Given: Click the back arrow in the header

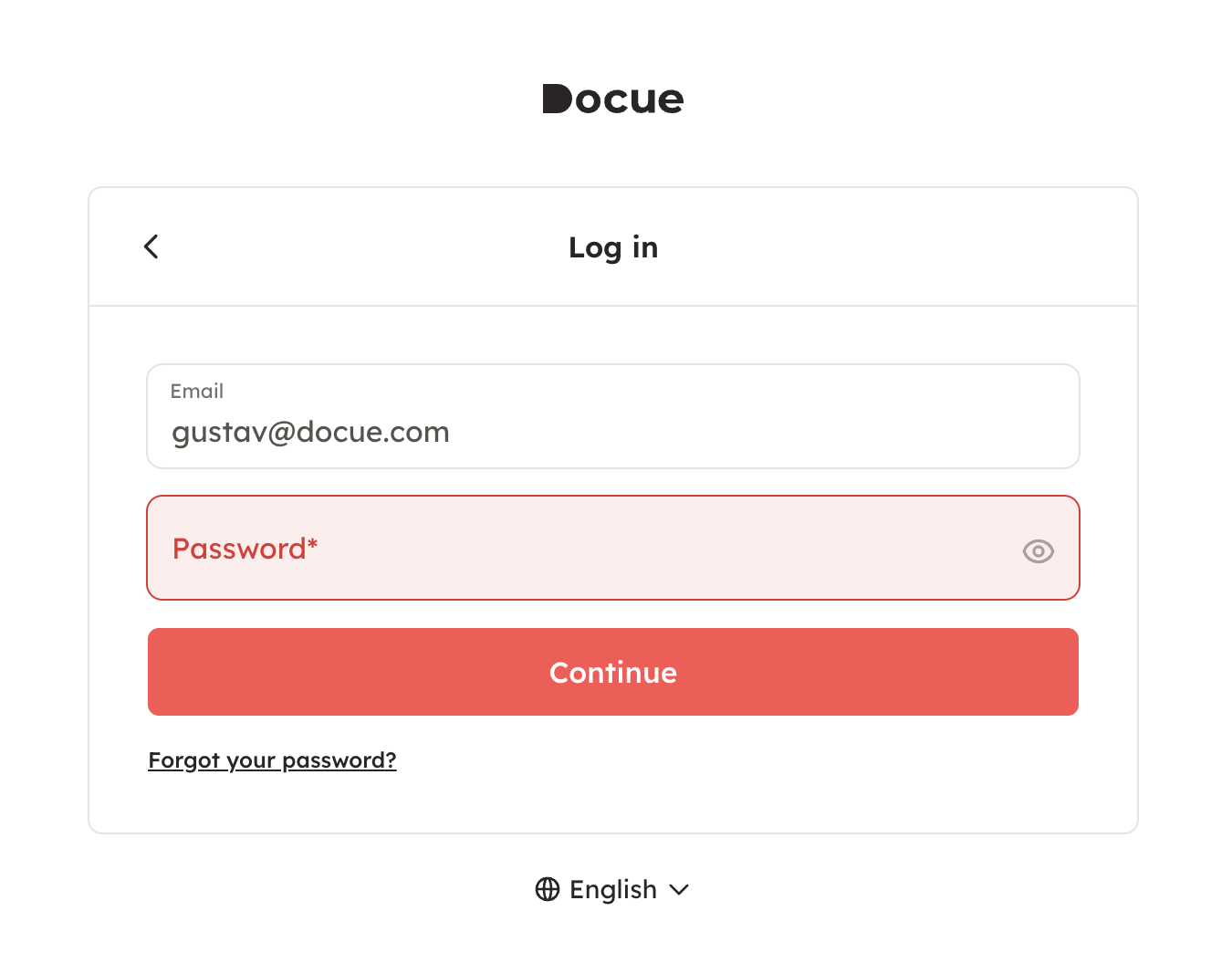Looking at the screenshot, I should point(151,246).
